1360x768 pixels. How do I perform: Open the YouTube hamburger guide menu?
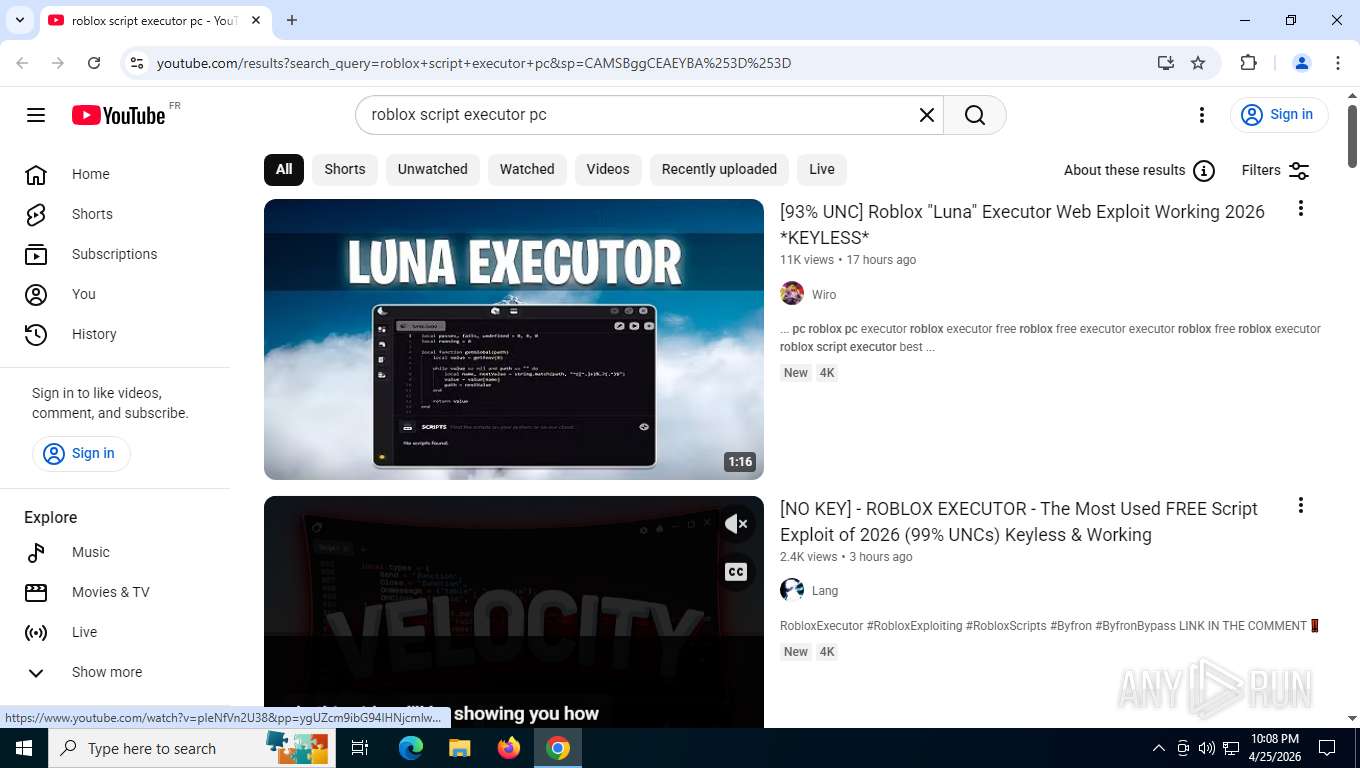point(36,115)
